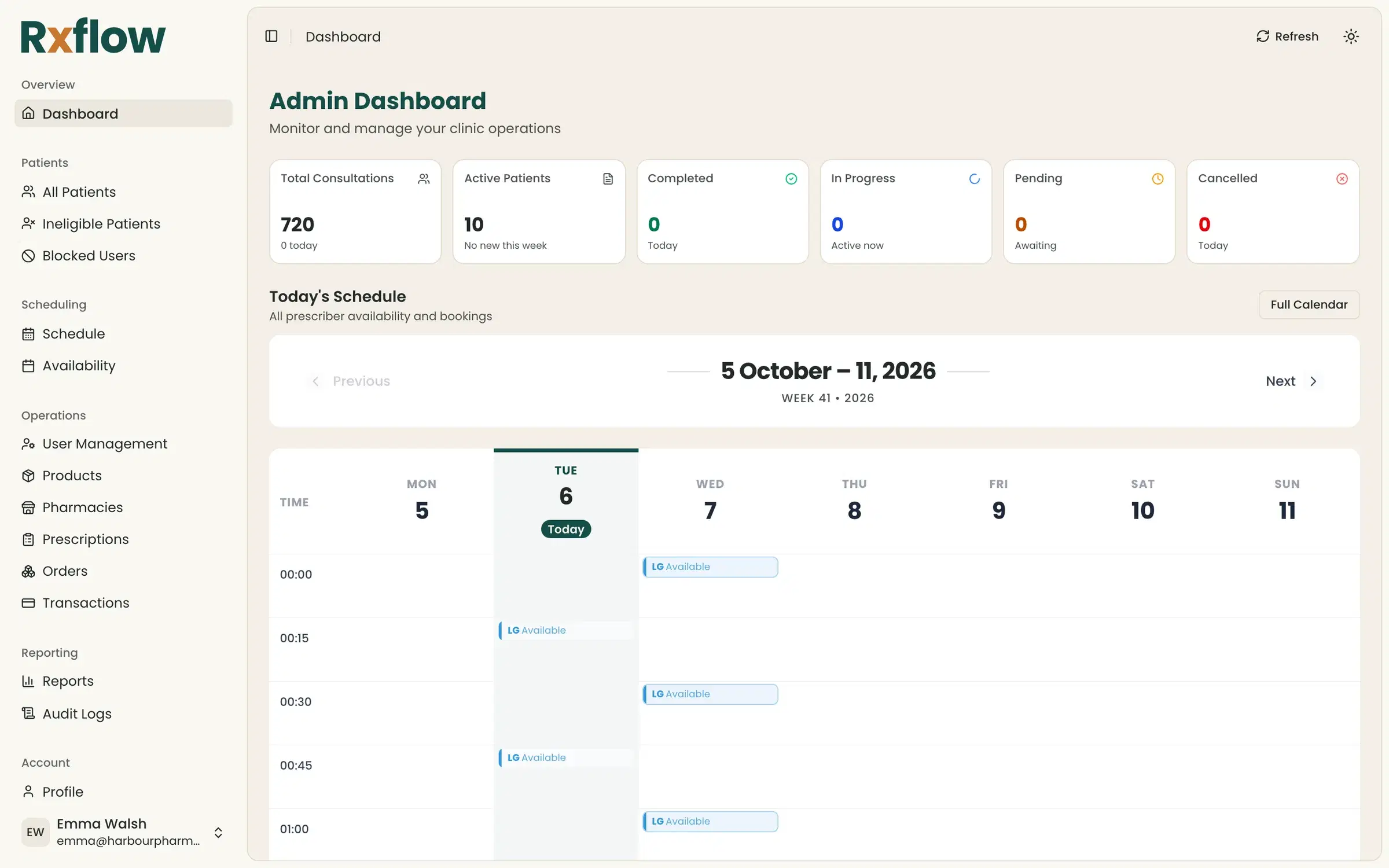Open the Full Calendar
Image resolution: width=1389 pixels, height=868 pixels.
1309,304
